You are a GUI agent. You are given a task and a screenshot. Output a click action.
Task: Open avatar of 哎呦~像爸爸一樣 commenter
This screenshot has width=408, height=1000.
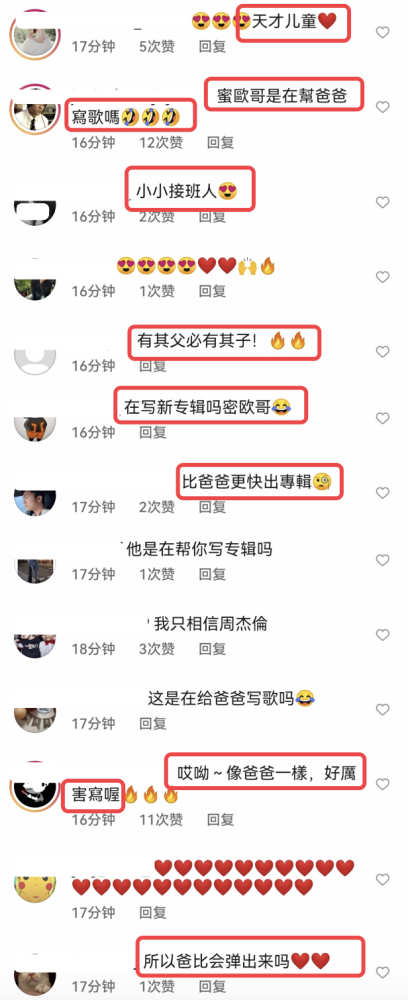[34, 784]
